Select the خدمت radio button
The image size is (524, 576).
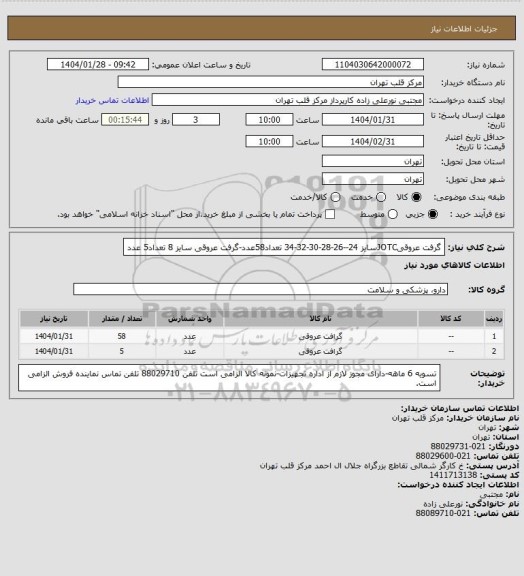(381, 197)
